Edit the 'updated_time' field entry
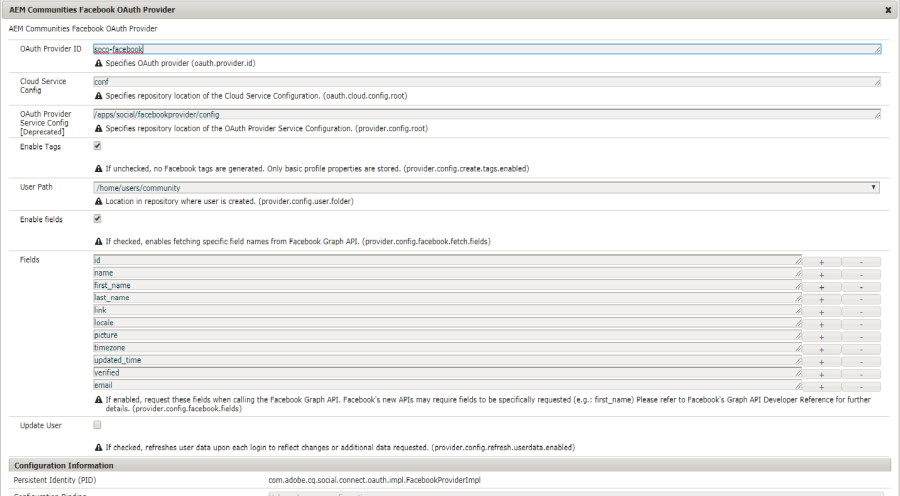The width and height of the screenshot is (900, 496). pos(447,361)
